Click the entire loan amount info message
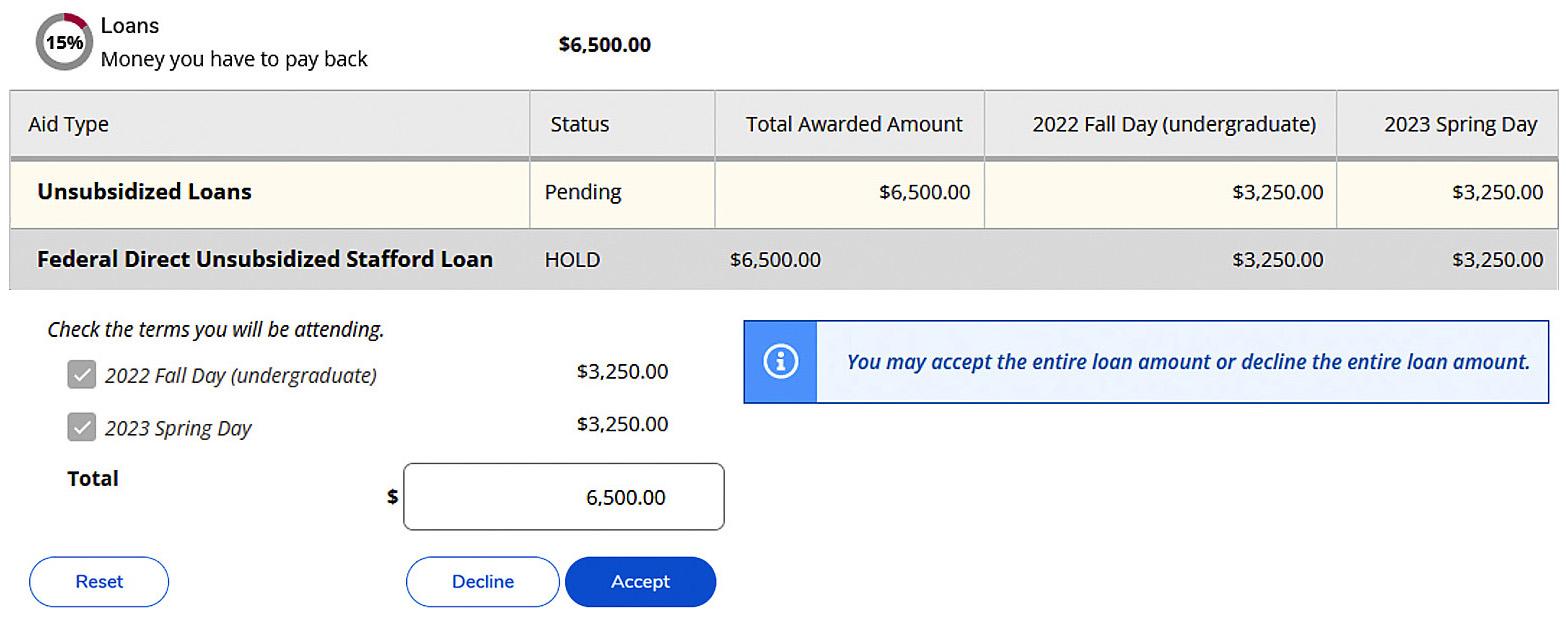 [x=1187, y=362]
